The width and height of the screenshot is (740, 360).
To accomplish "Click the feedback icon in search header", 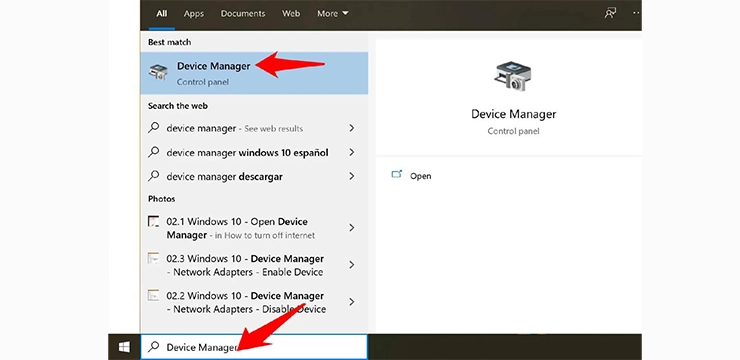I will click(610, 13).
